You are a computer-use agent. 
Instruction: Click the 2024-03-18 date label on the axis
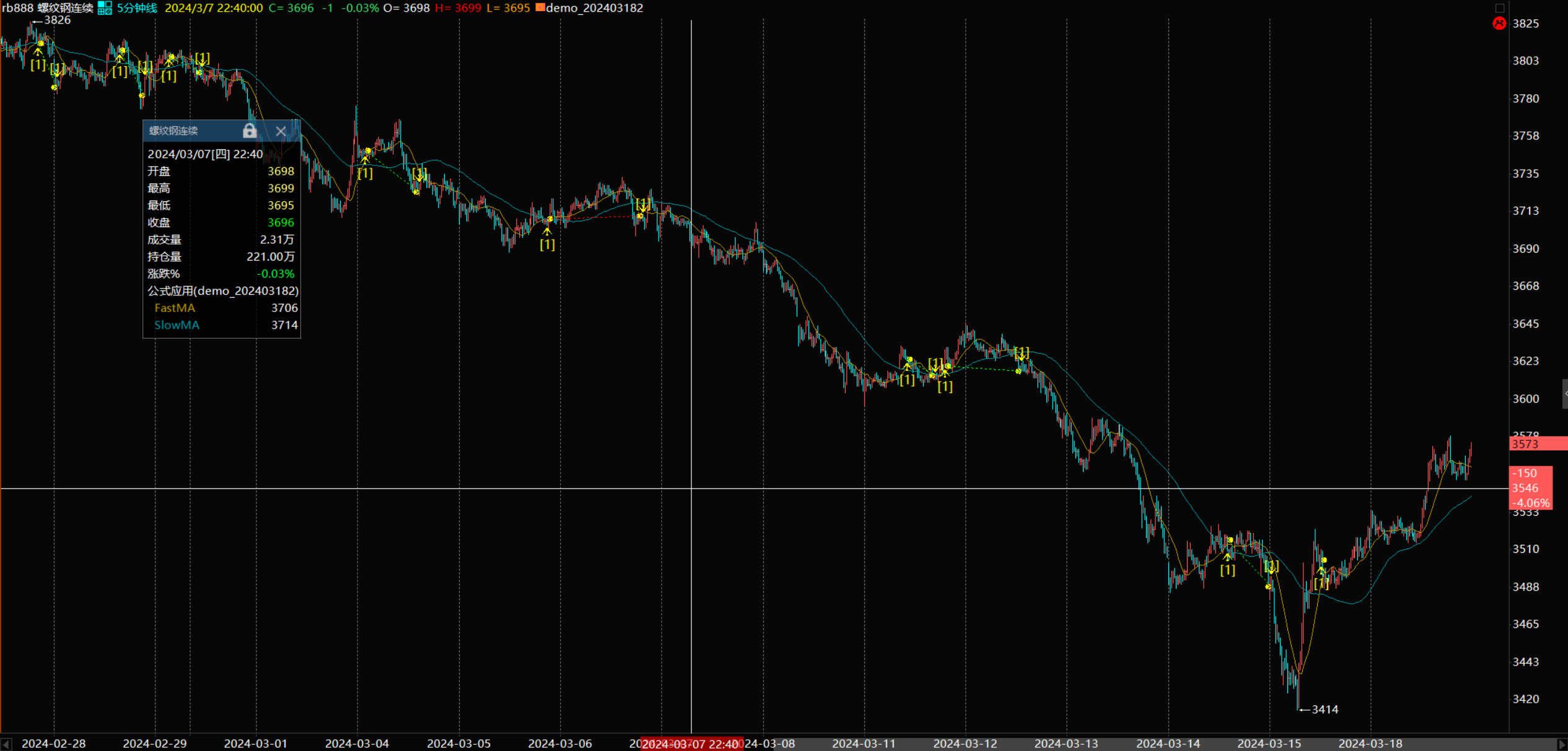[x=1370, y=744]
